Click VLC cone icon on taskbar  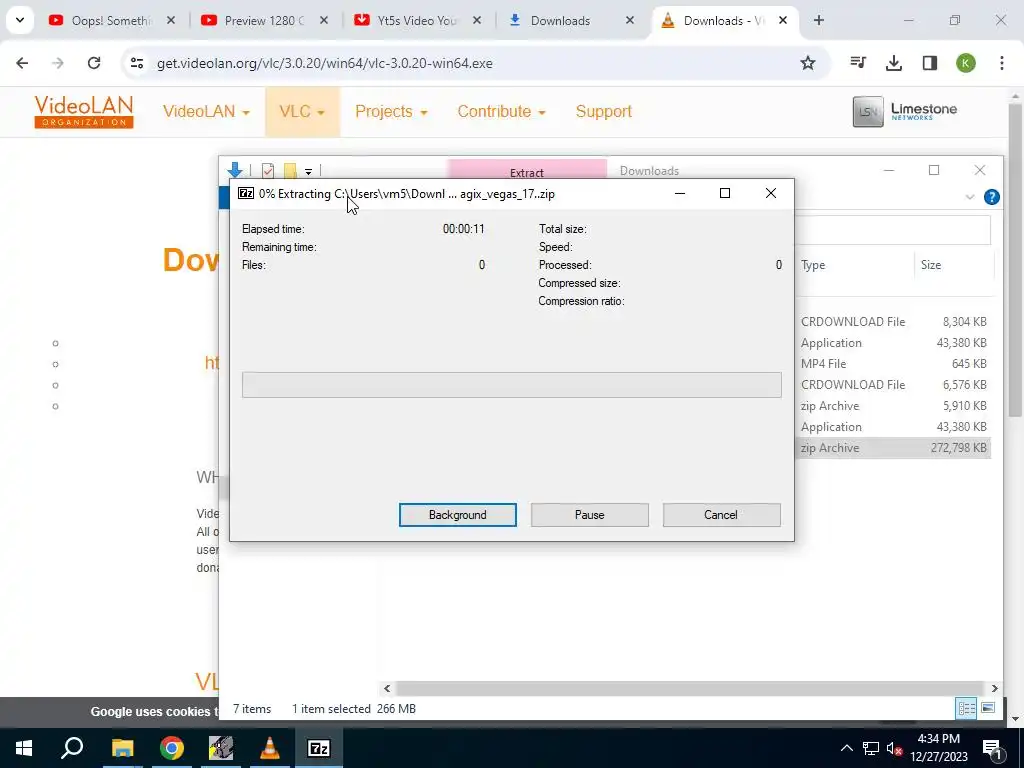click(x=269, y=748)
